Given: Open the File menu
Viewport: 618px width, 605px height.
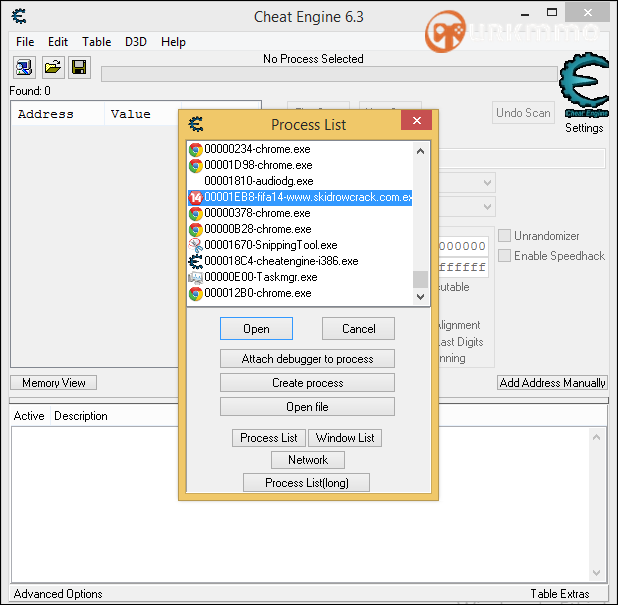Looking at the screenshot, I should [x=25, y=42].
